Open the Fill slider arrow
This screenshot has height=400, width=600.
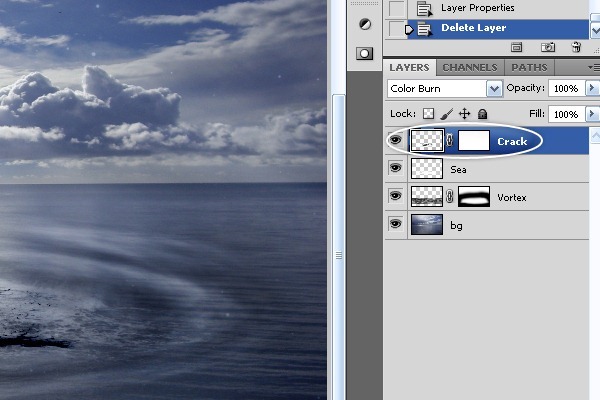point(593,115)
